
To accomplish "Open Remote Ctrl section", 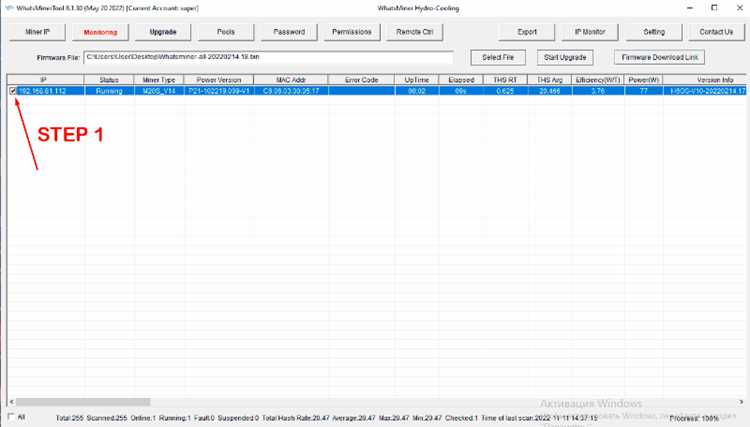I will point(415,32).
